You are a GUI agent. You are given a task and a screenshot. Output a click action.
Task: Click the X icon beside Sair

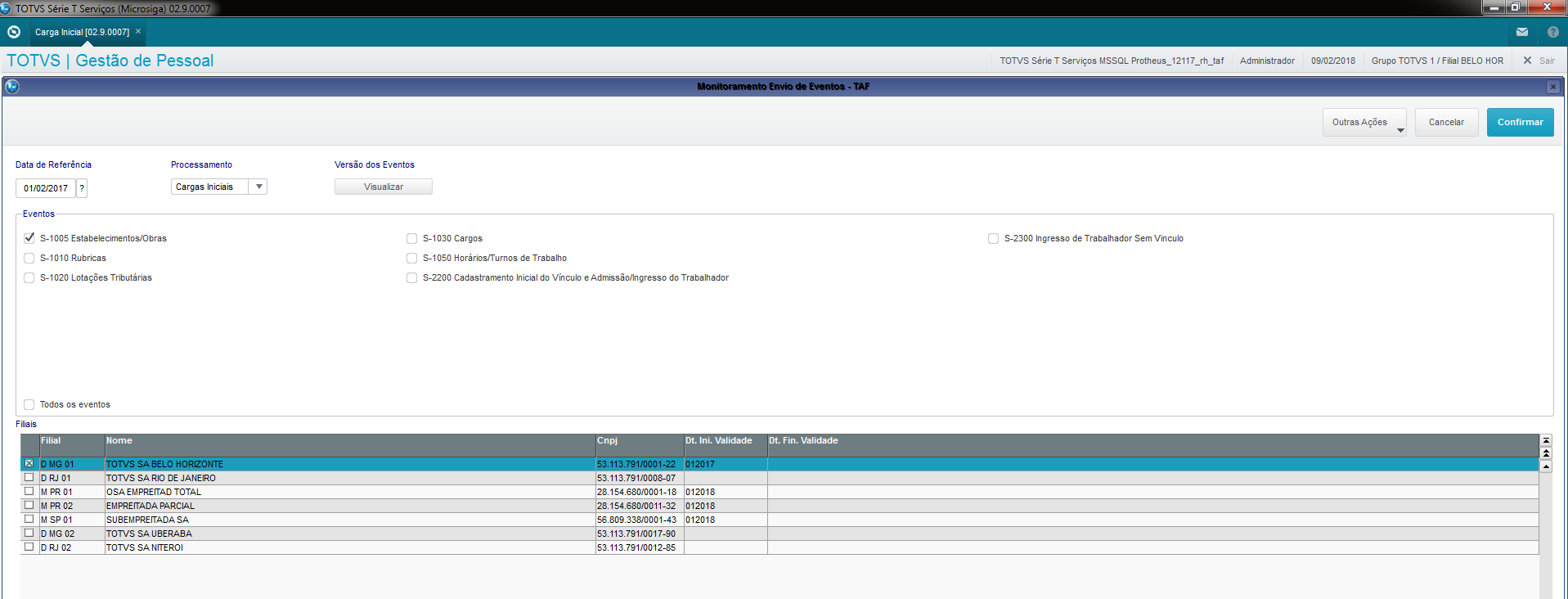(x=1527, y=61)
